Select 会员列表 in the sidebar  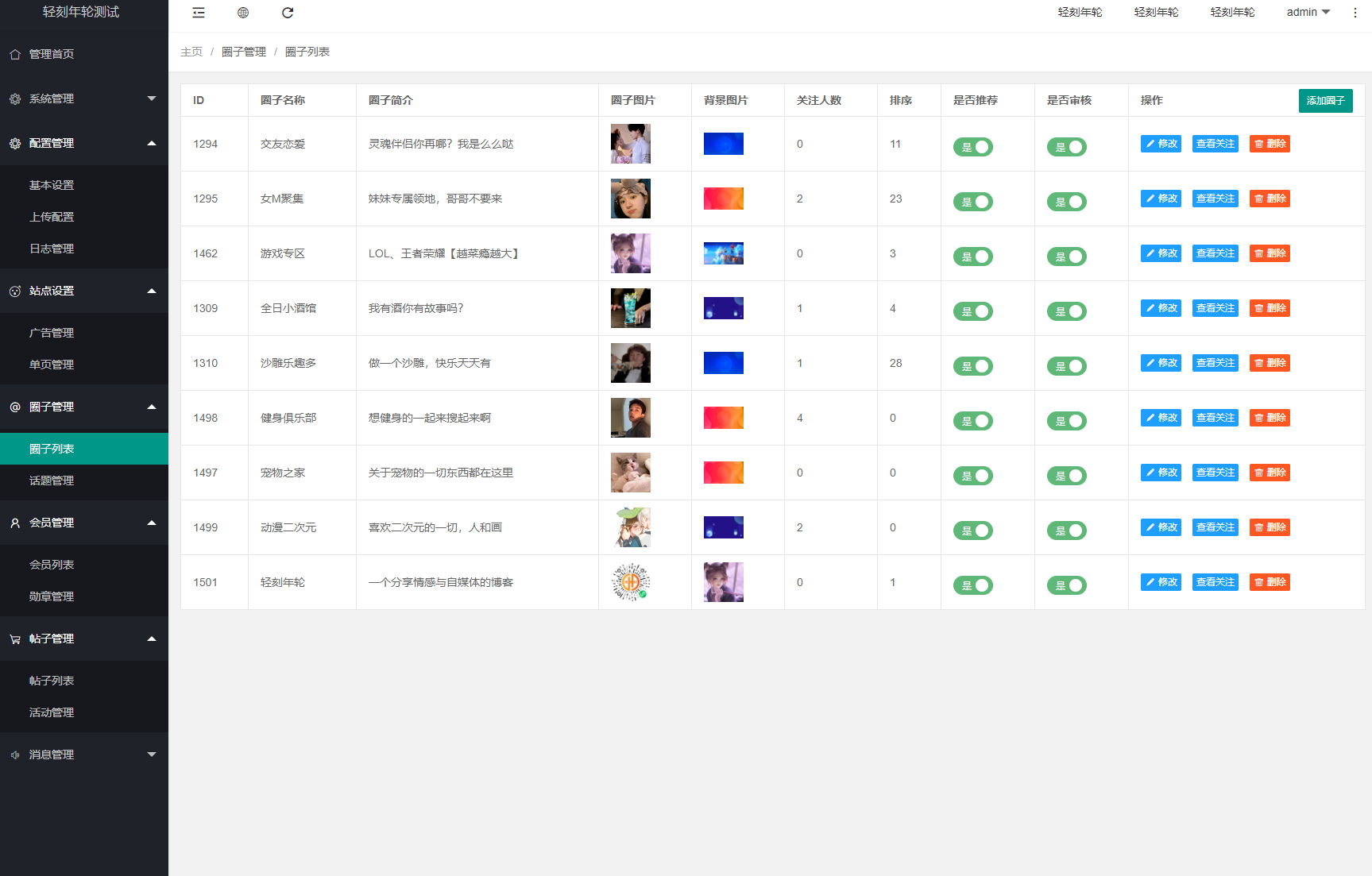pos(51,564)
